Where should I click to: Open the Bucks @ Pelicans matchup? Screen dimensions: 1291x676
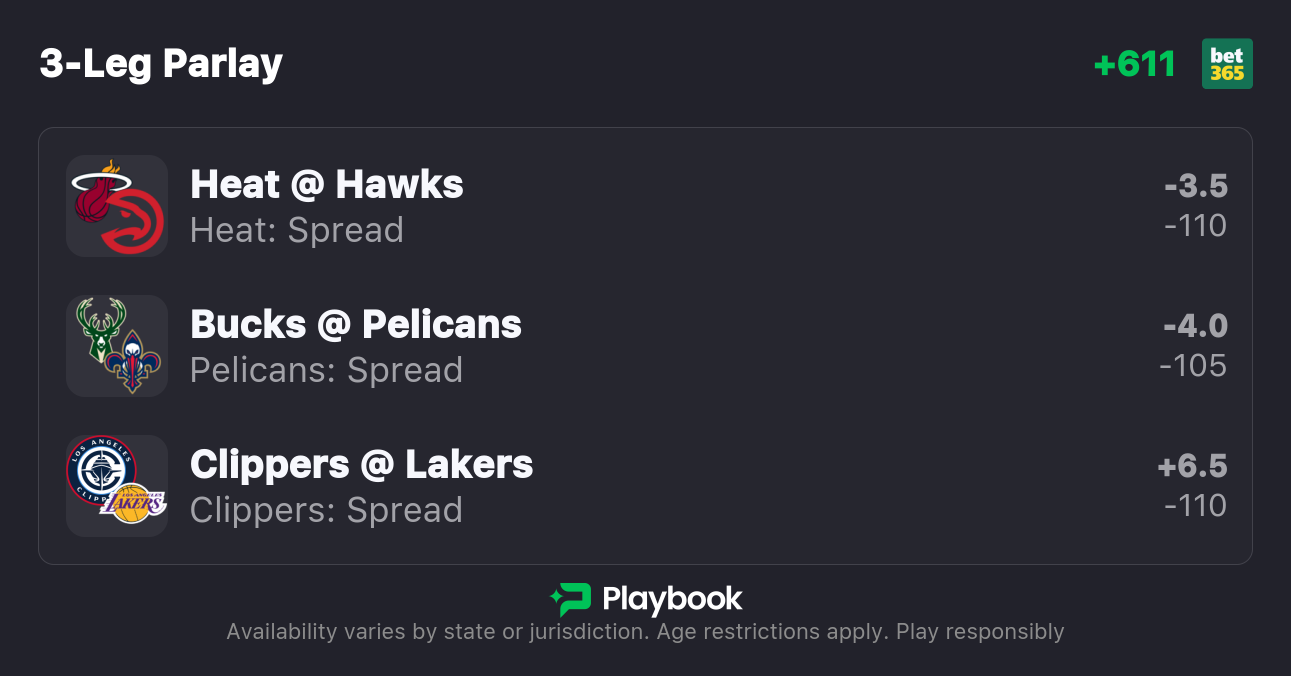coord(355,325)
